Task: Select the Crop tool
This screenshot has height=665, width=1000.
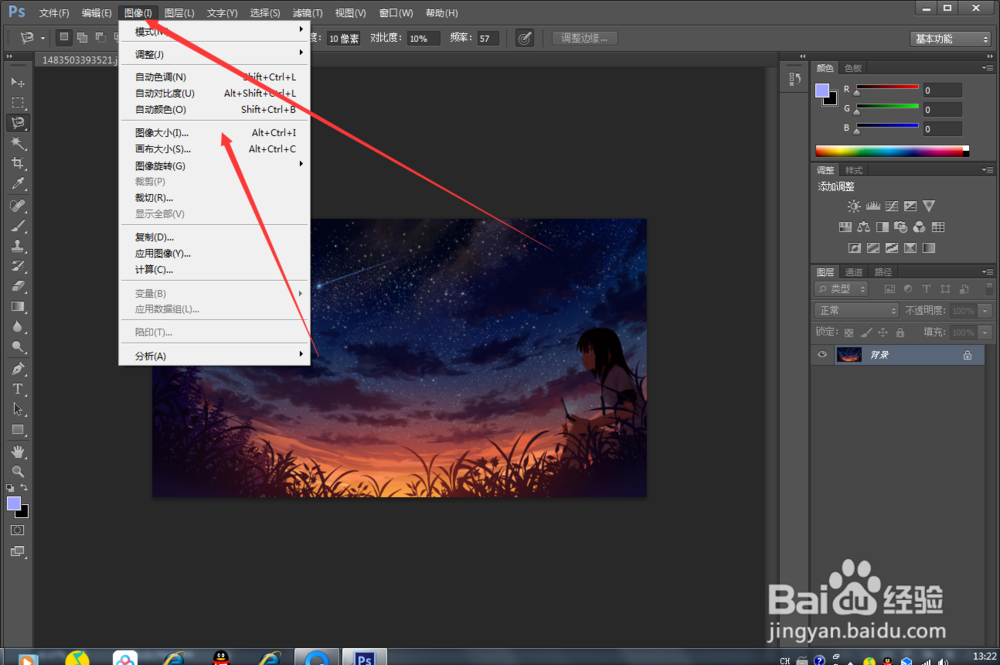Action: tap(17, 163)
